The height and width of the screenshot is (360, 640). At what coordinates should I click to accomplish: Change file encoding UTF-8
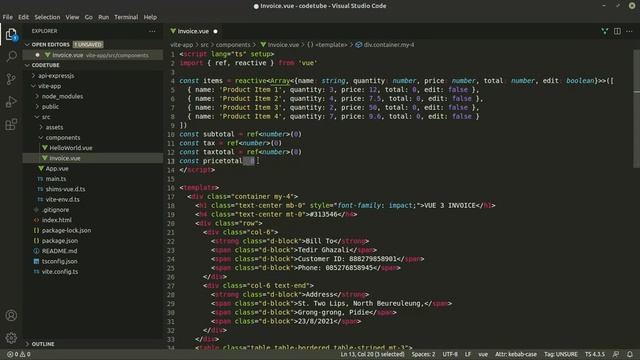pos(450,354)
